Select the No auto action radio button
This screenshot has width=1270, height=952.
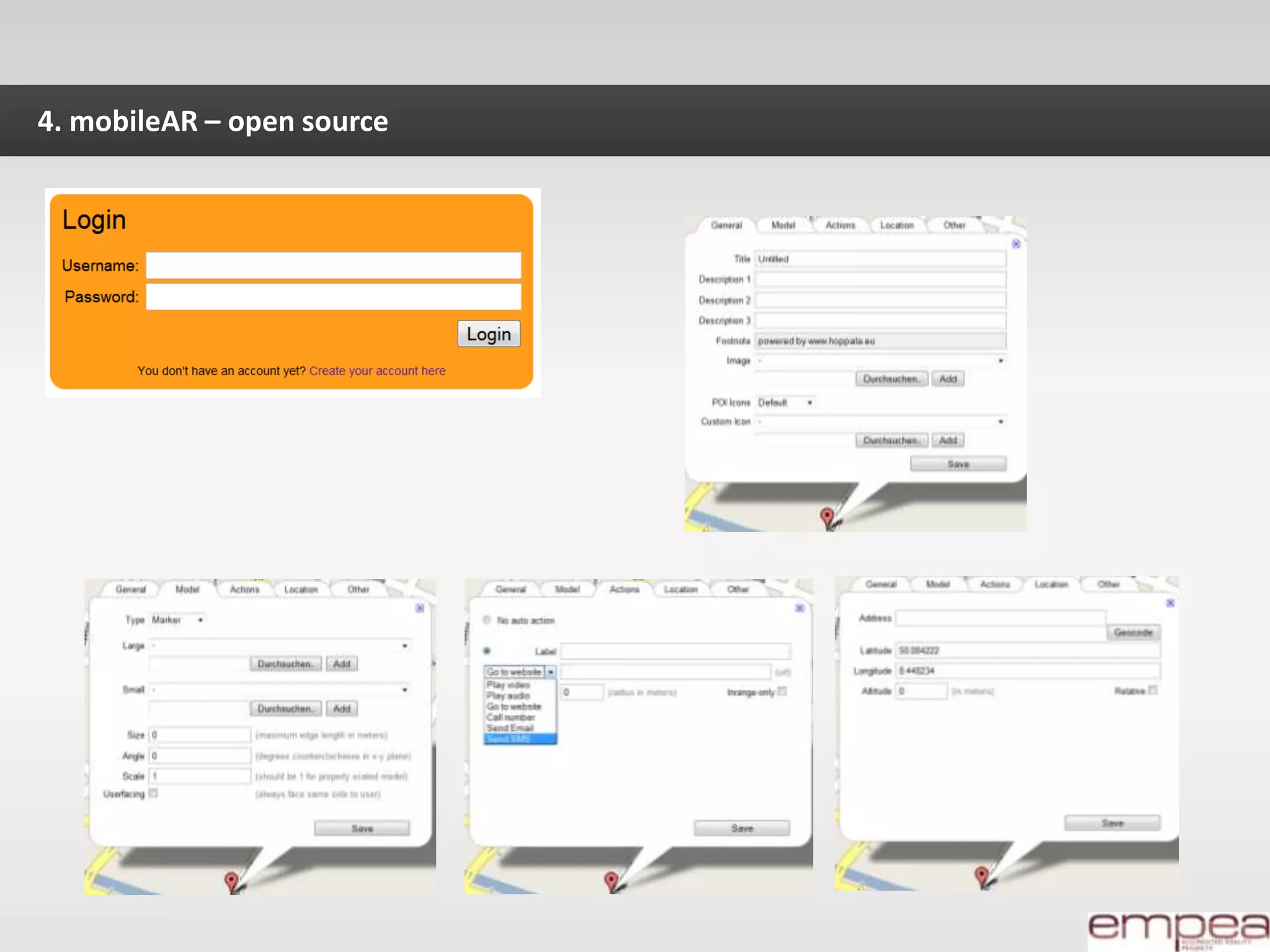coord(487,620)
